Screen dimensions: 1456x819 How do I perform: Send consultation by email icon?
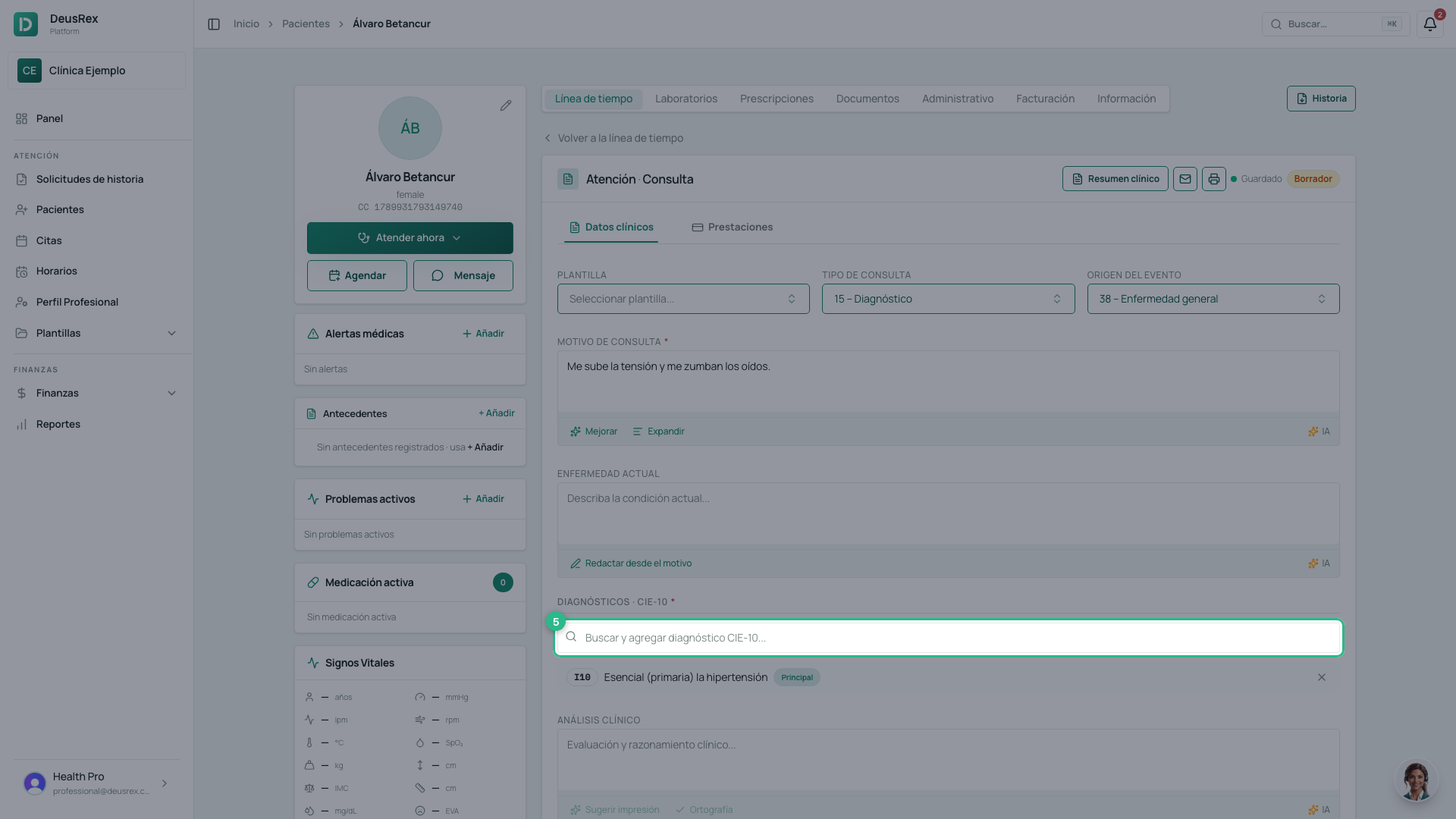[1185, 179]
